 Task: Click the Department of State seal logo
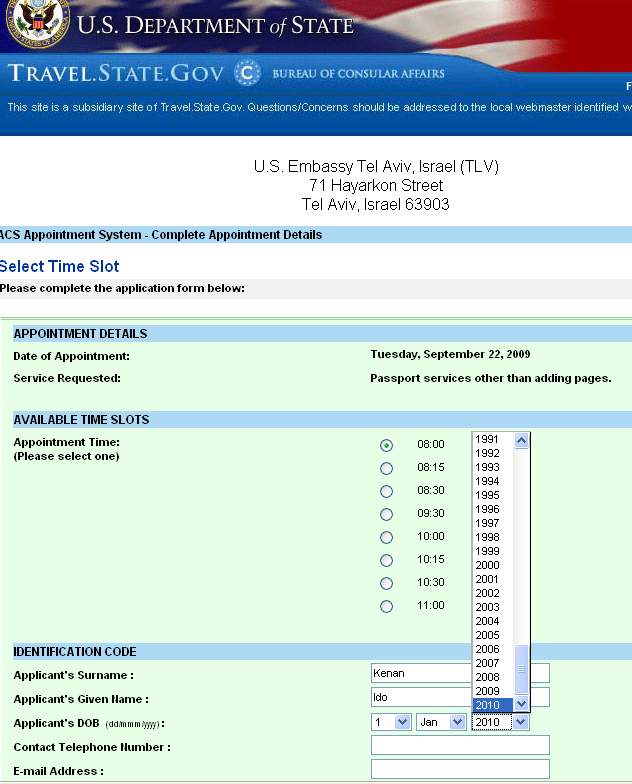[x=36, y=22]
